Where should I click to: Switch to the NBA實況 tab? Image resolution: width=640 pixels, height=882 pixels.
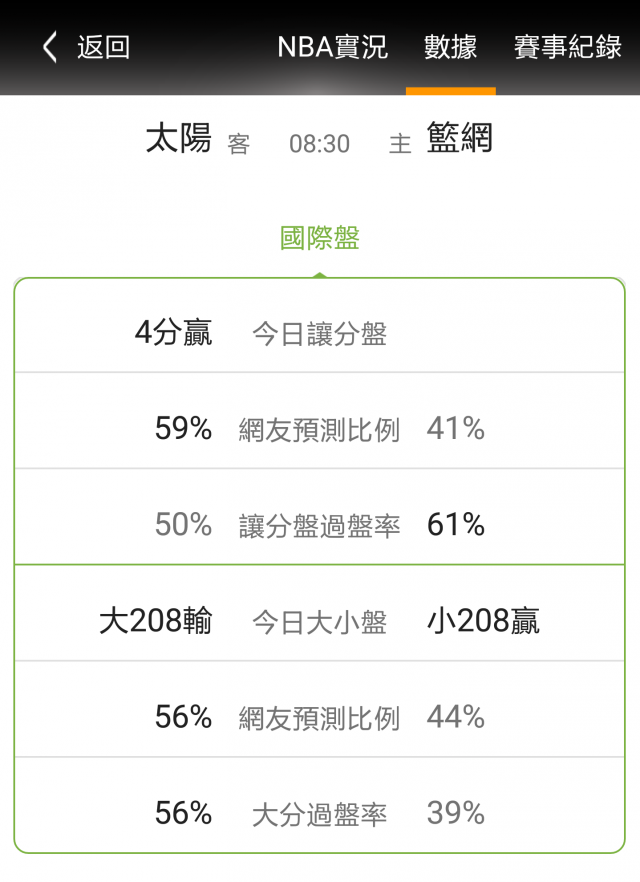point(332,47)
